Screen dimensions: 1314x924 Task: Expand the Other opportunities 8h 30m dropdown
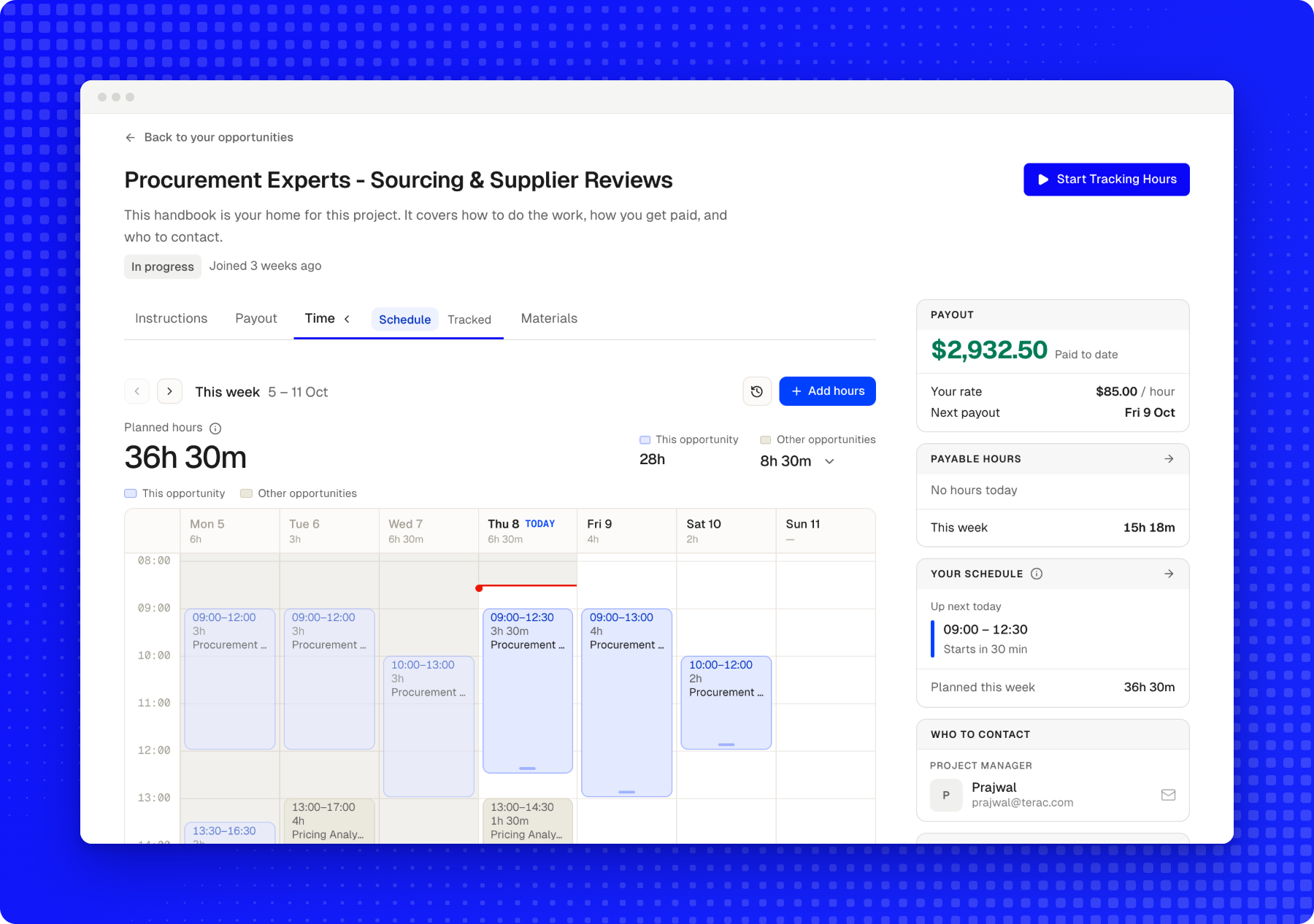(x=829, y=461)
